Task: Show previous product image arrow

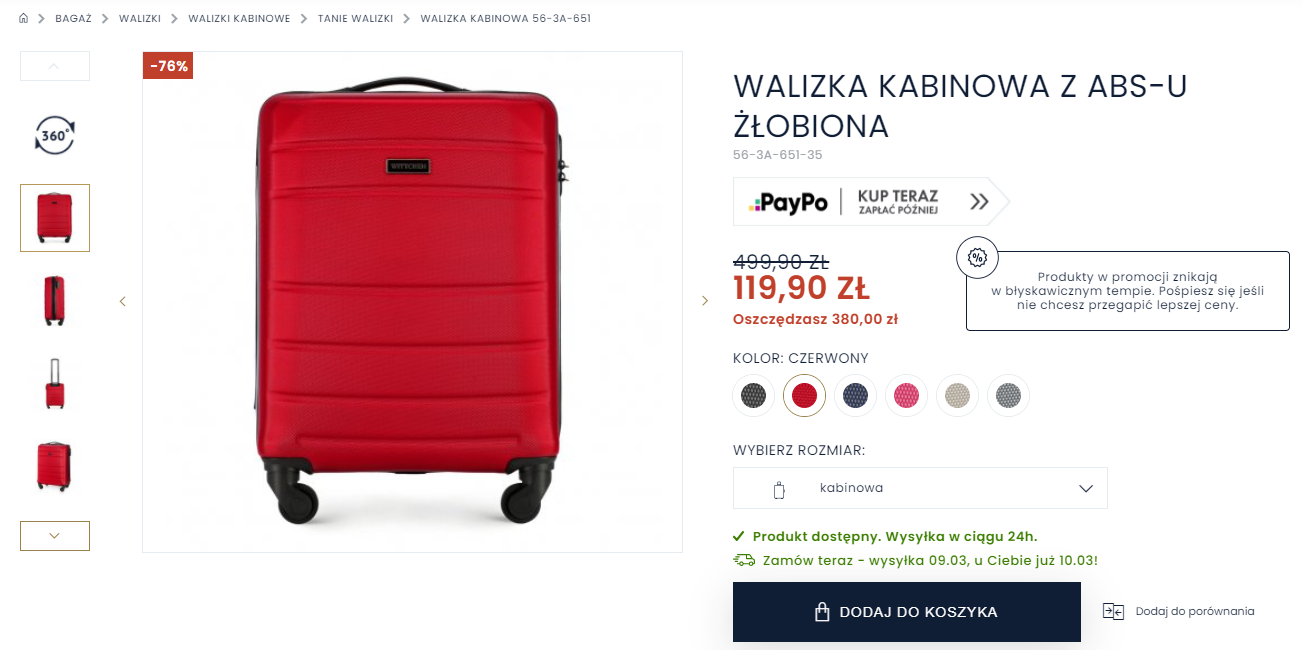Action: (123, 301)
